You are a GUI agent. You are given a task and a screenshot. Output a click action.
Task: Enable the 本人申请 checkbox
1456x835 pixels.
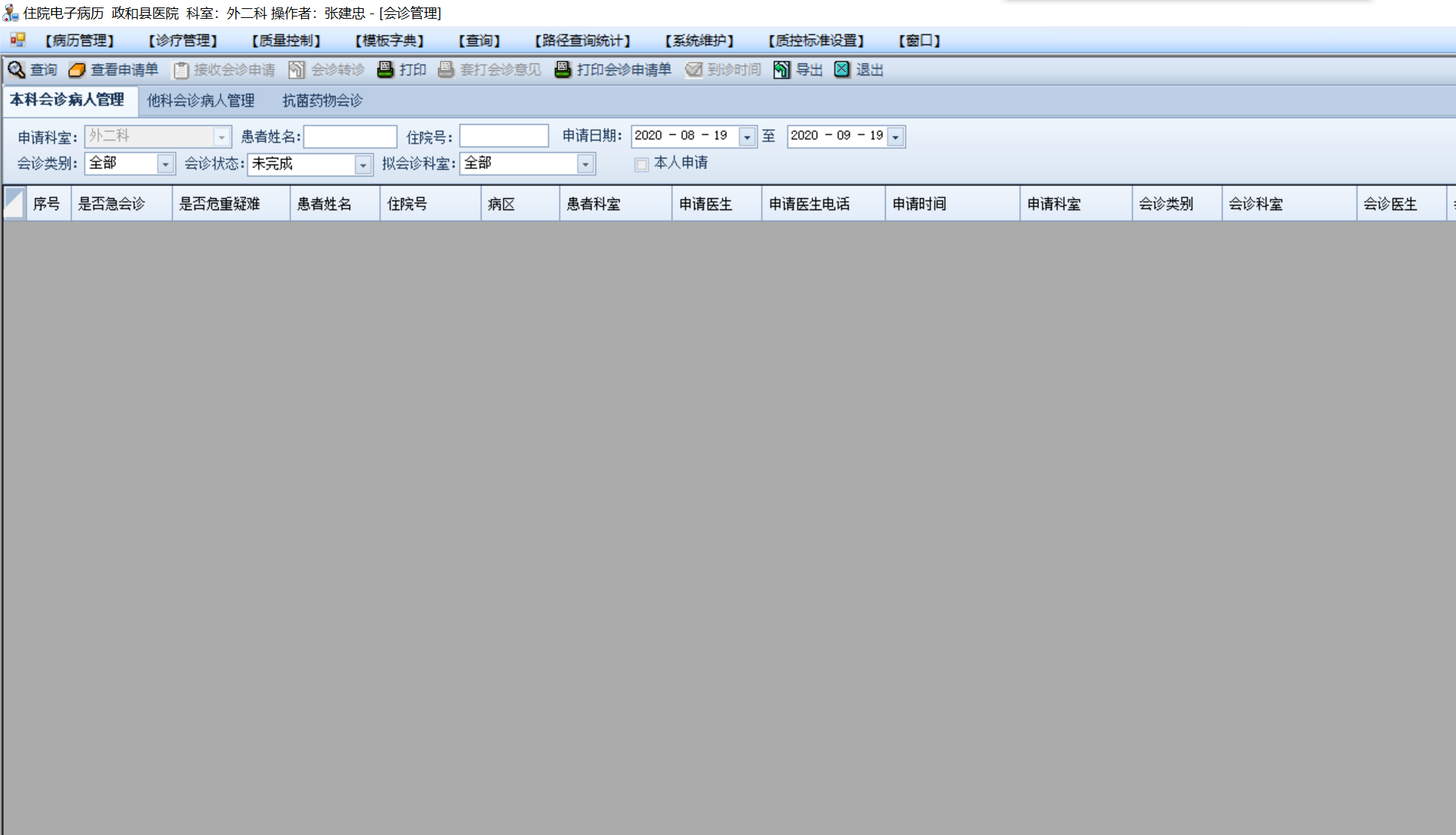(642, 164)
